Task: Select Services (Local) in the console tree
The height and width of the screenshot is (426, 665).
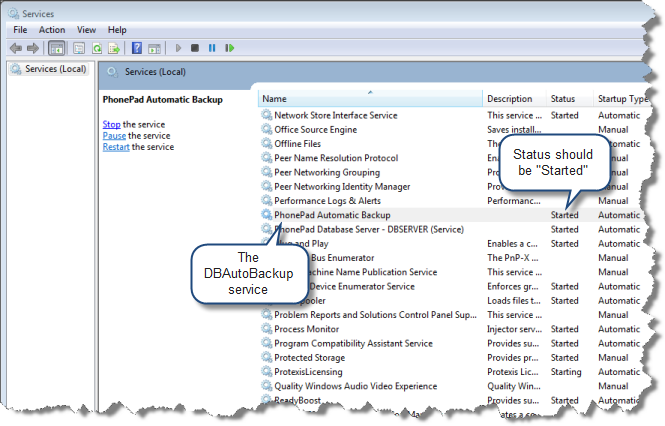Action: (x=55, y=69)
